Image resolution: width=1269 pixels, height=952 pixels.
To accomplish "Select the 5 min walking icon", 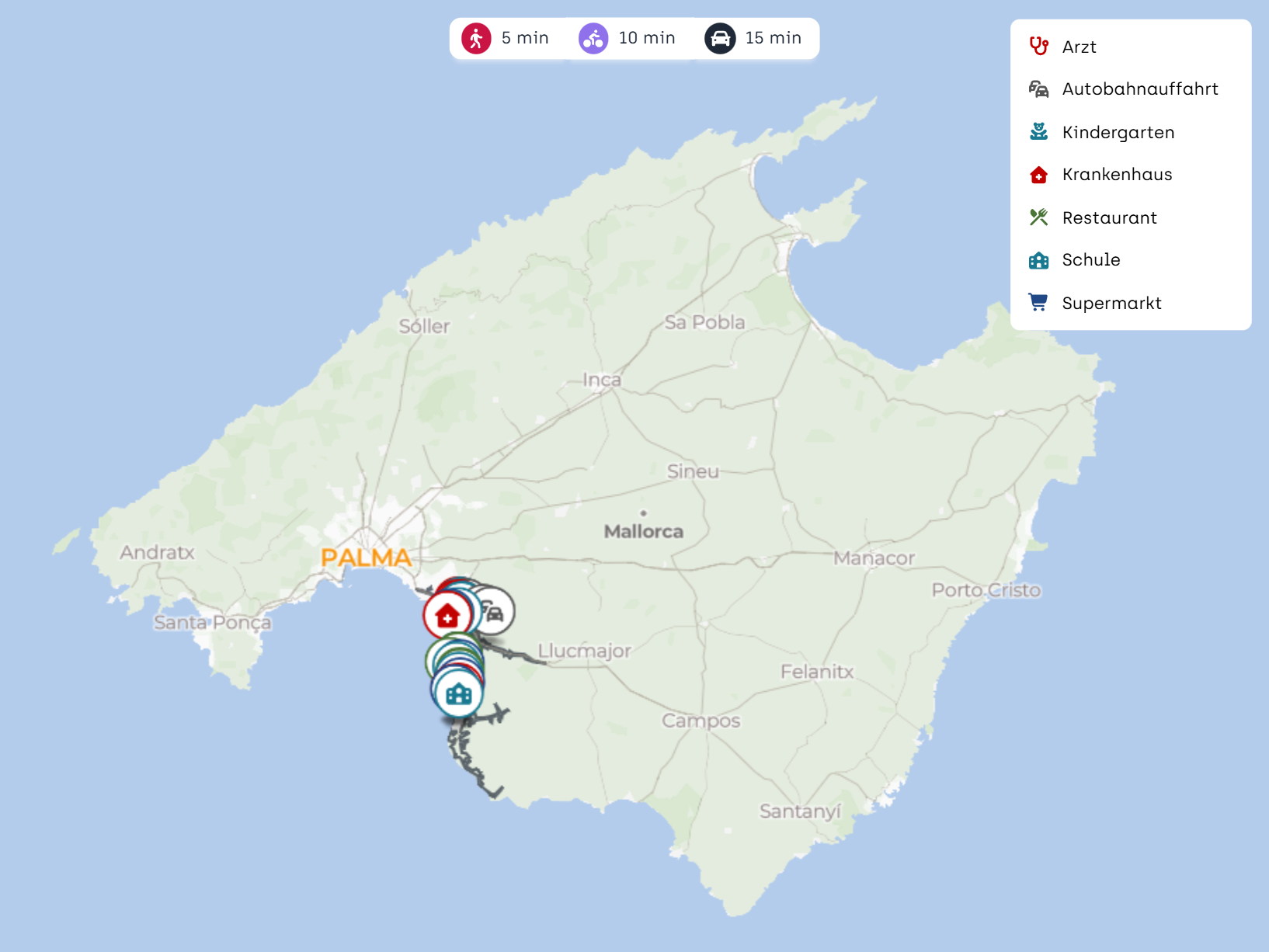I will coord(476,38).
